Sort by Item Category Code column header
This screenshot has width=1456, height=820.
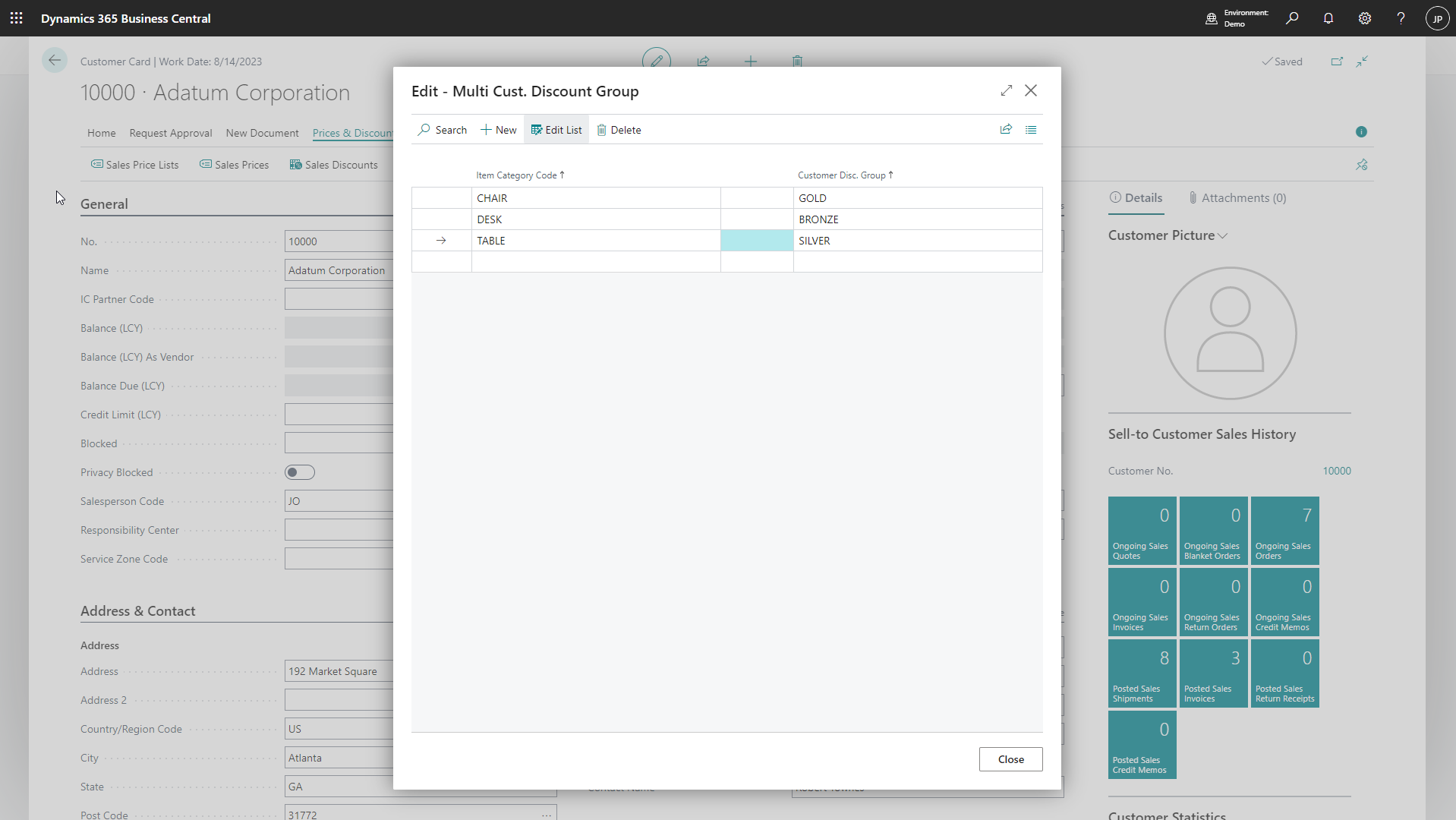point(520,175)
